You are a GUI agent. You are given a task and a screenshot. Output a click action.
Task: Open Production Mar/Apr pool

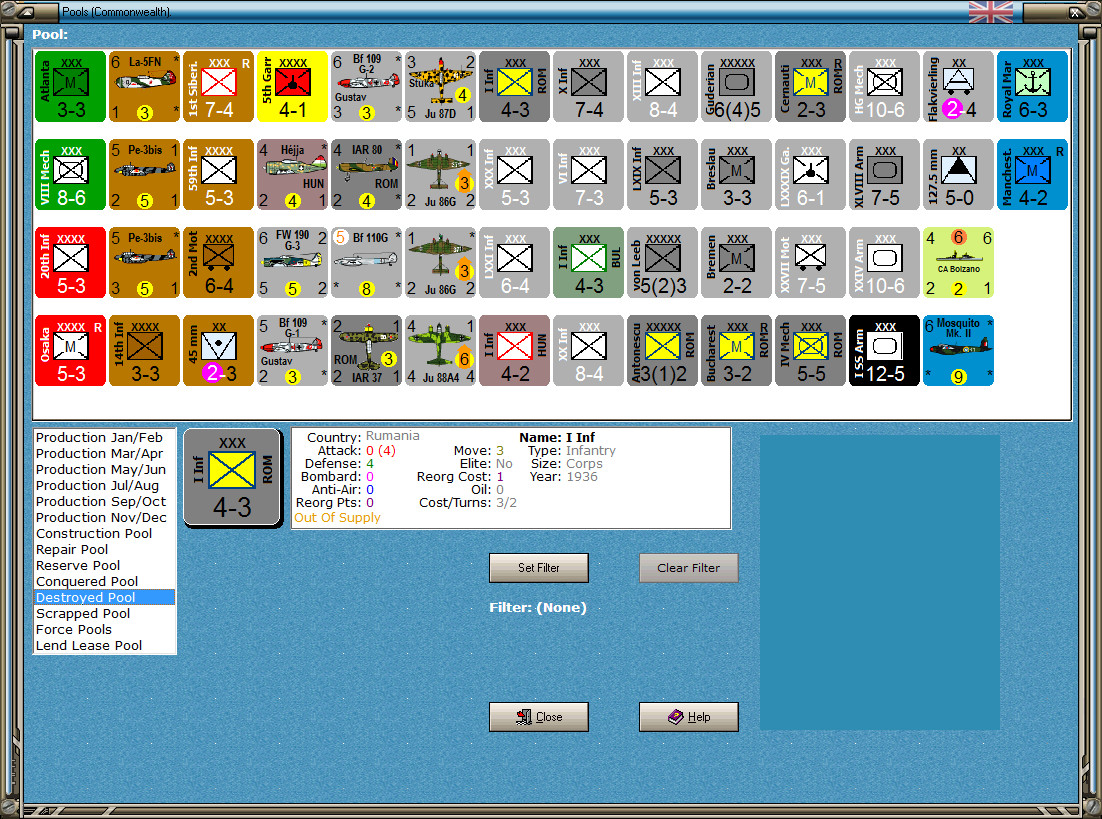point(104,453)
